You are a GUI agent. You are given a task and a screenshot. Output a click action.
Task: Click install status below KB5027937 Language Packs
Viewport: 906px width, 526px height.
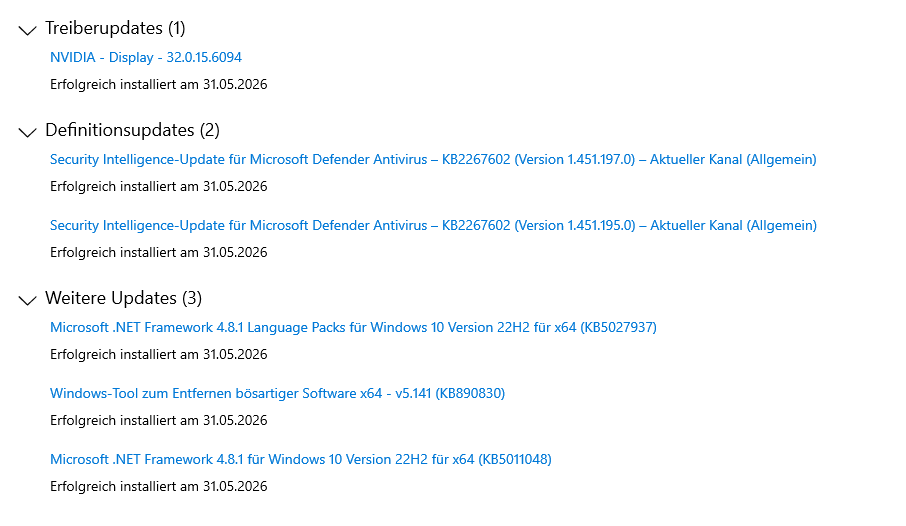pos(158,354)
